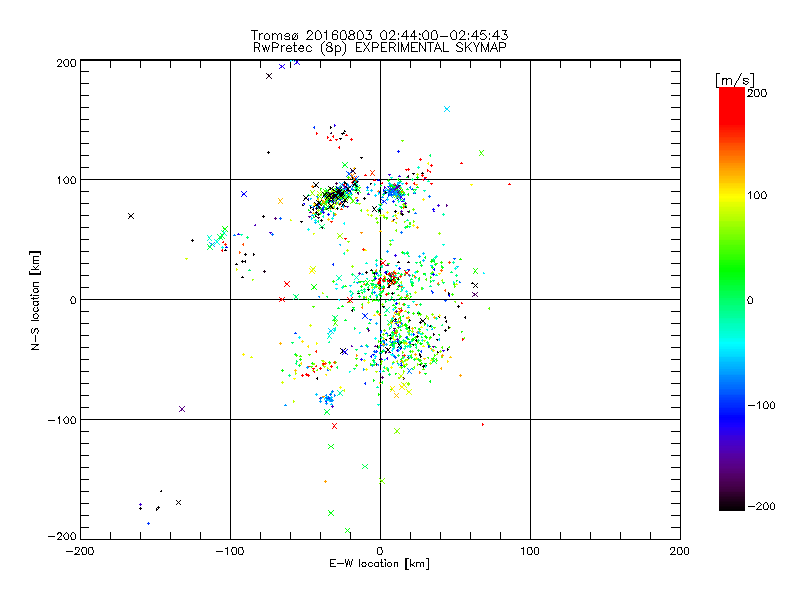This screenshot has height=600, width=800.
Task: Click the subtitle 'RwPretec (8p) EXPERIMENTAL SKYMAP'
Action: tap(380, 48)
